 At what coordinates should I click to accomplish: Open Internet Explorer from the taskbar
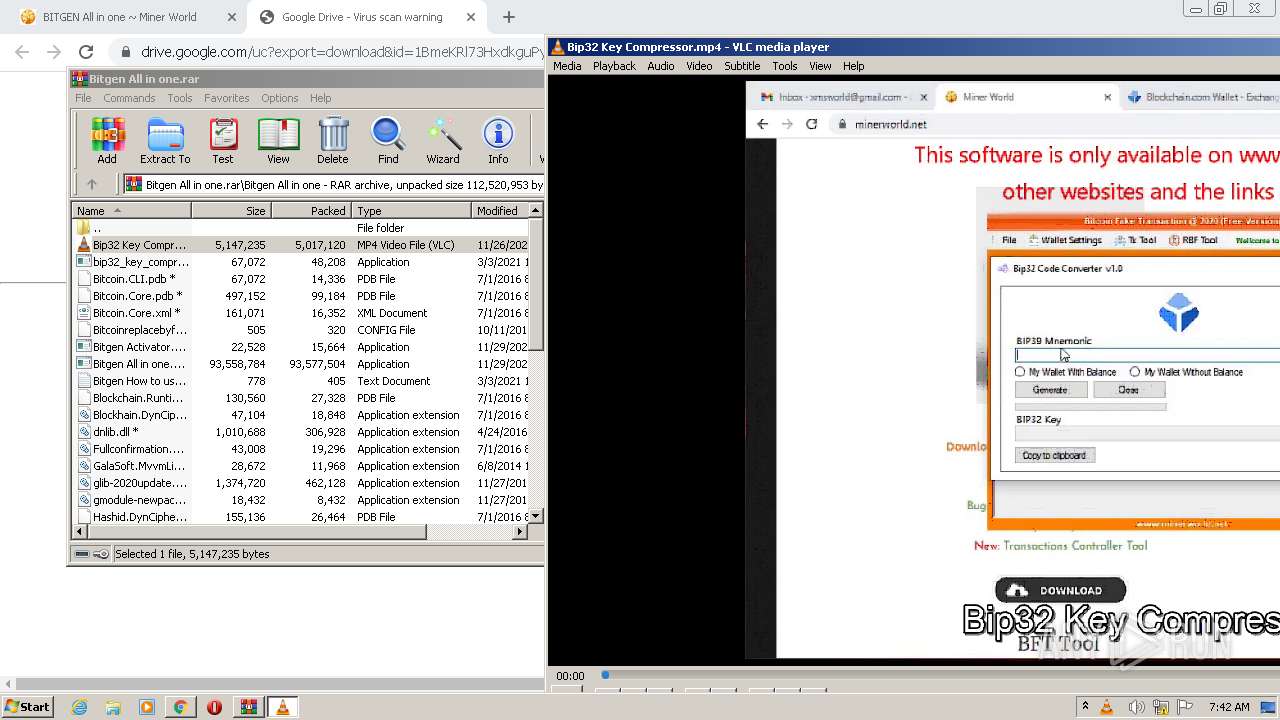[80, 707]
